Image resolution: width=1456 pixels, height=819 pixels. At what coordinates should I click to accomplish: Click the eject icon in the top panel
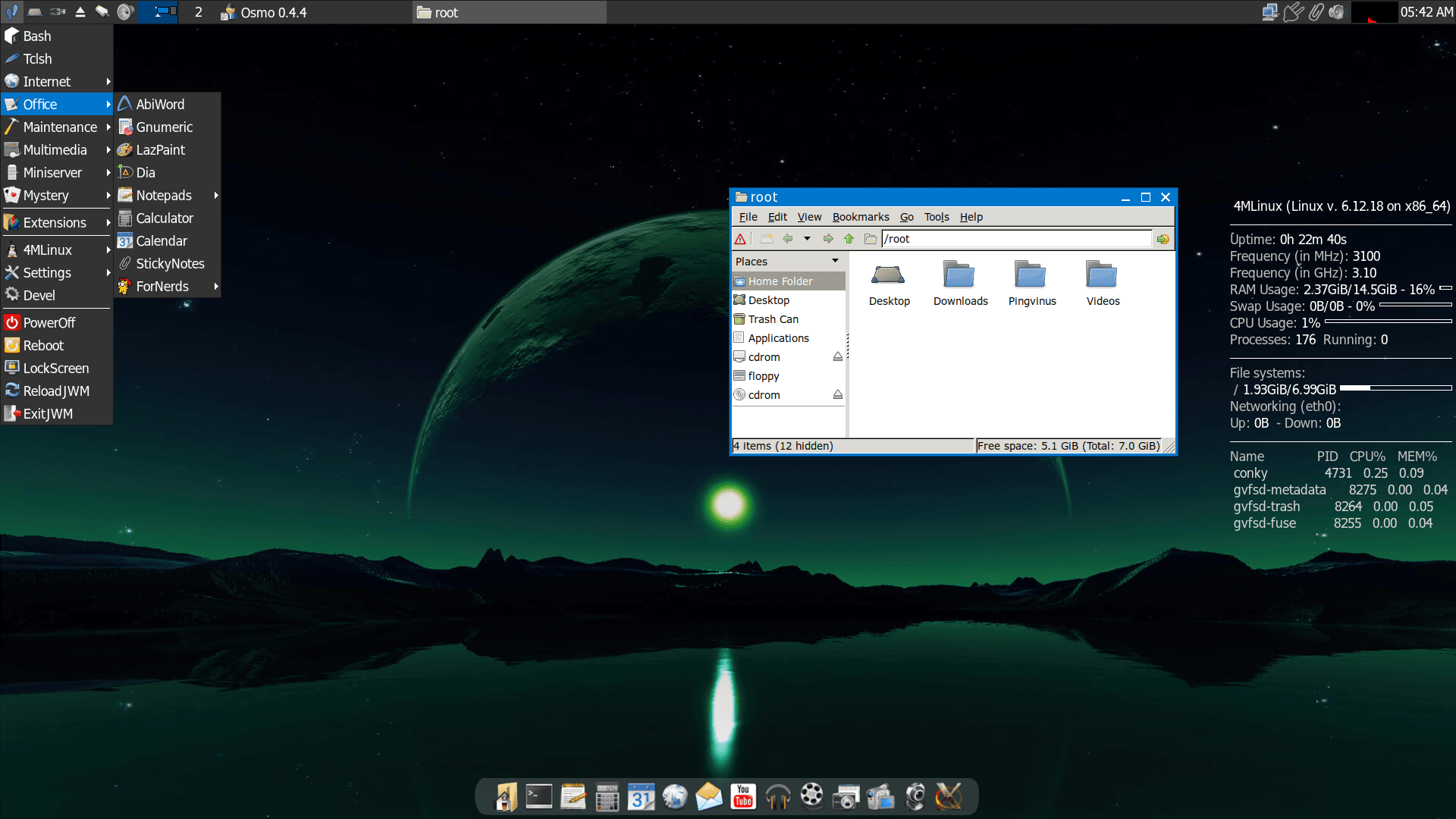(x=80, y=12)
